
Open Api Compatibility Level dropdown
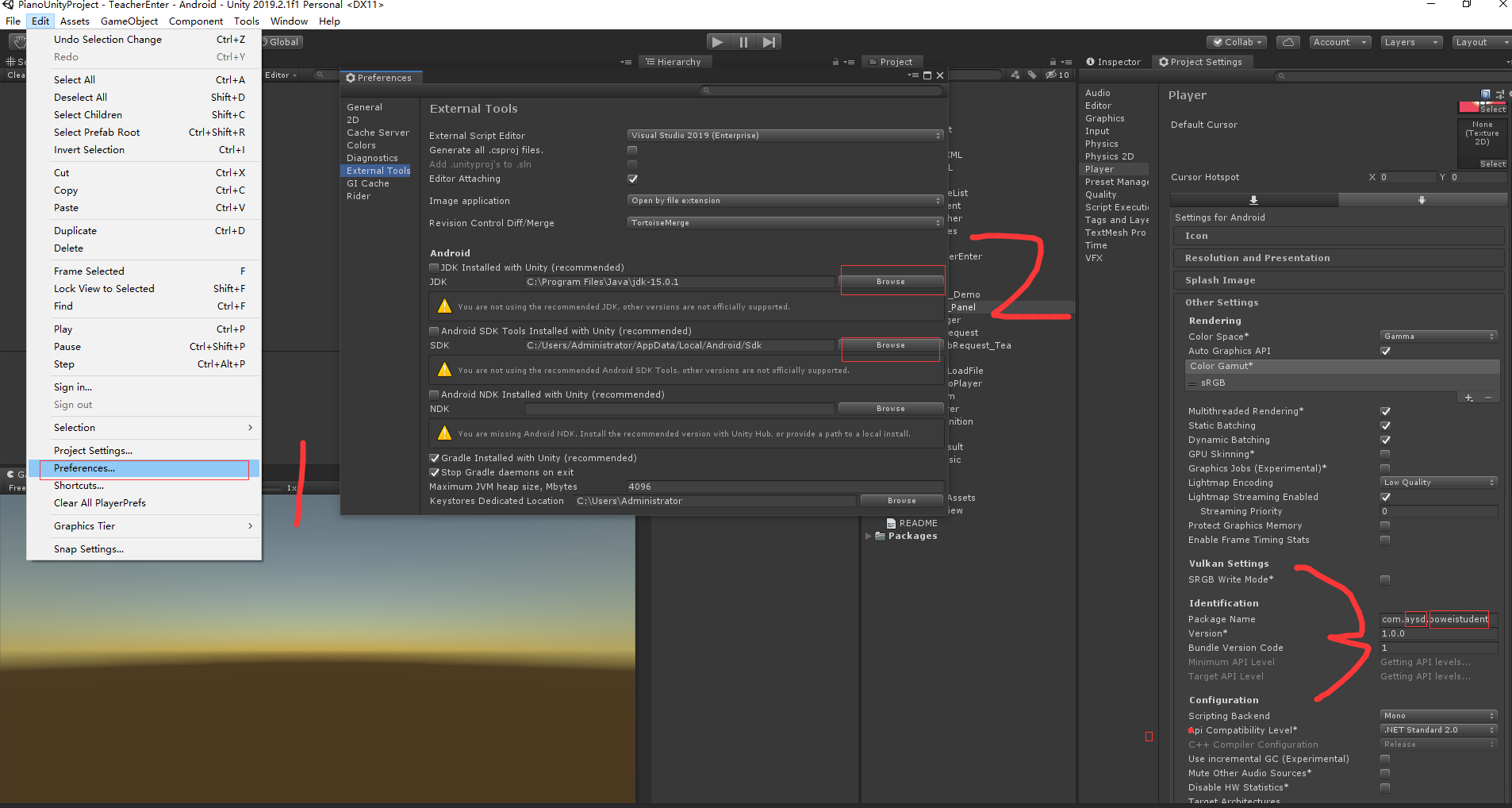[1438, 730]
